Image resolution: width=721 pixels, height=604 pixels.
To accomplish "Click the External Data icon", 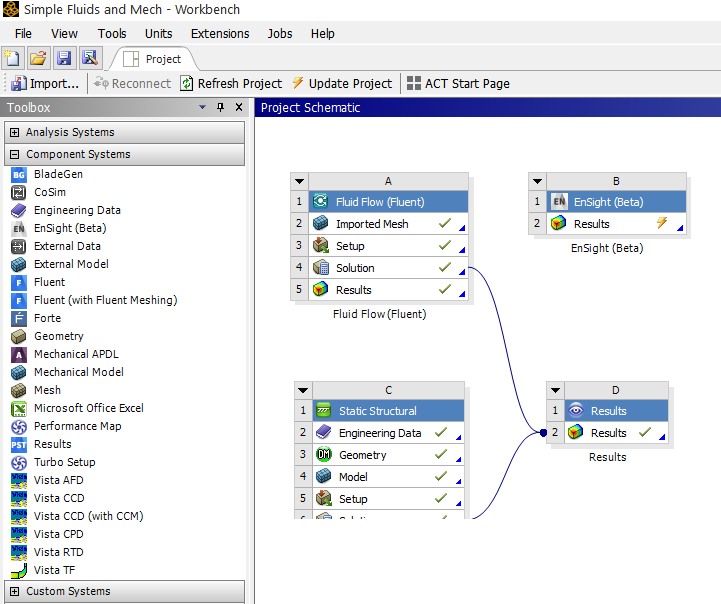I will (19, 246).
